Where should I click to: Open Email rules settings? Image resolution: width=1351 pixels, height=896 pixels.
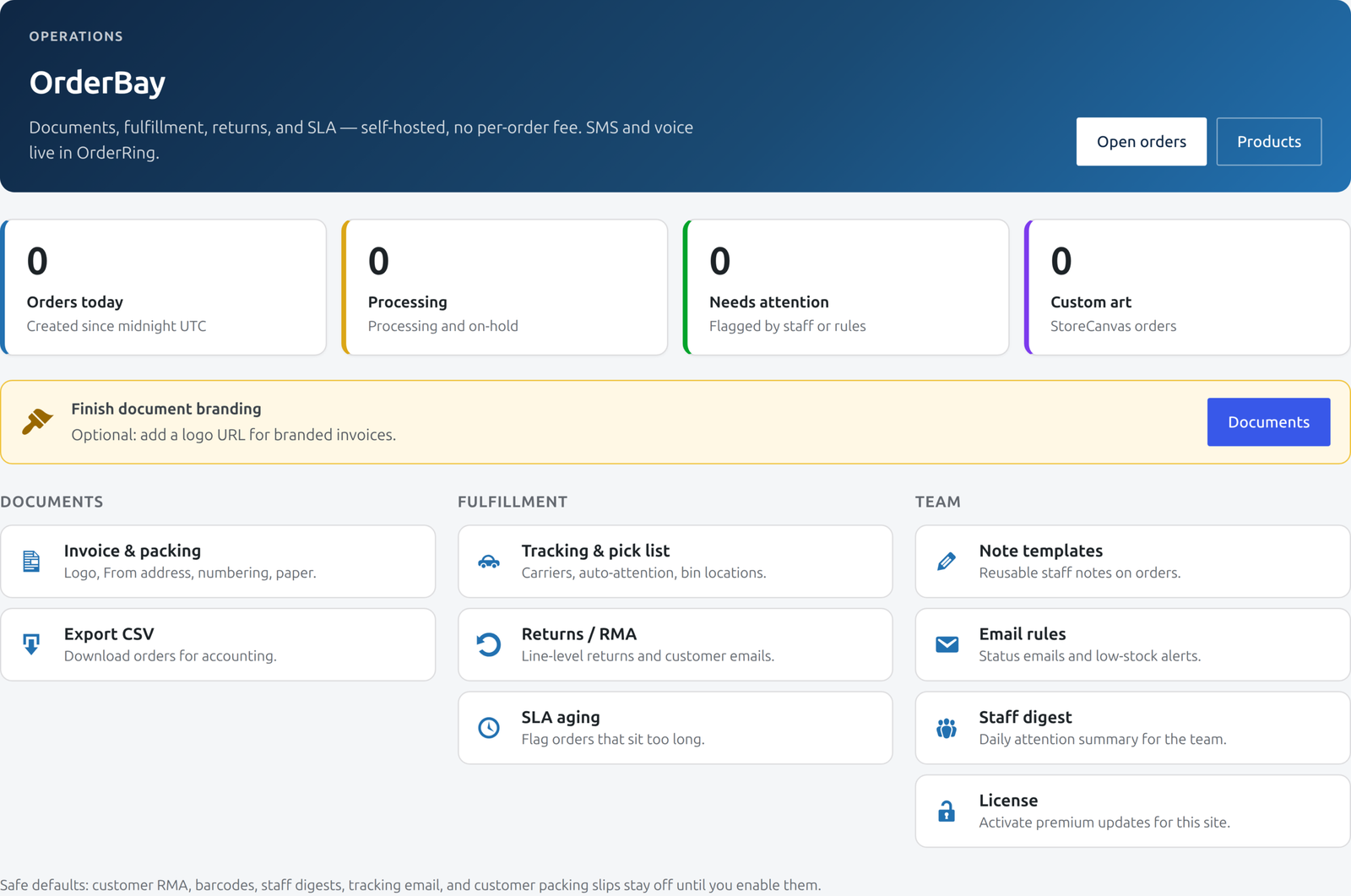[1132, 644]
